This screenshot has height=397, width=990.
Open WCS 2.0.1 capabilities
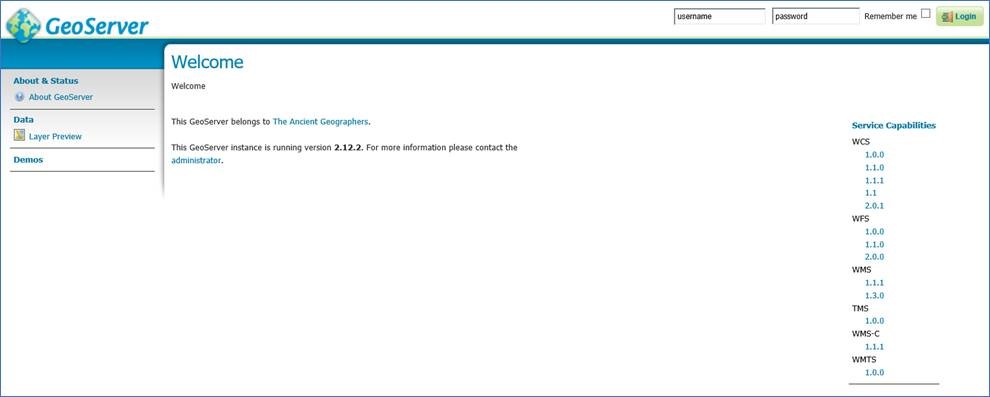coord(874,206)
